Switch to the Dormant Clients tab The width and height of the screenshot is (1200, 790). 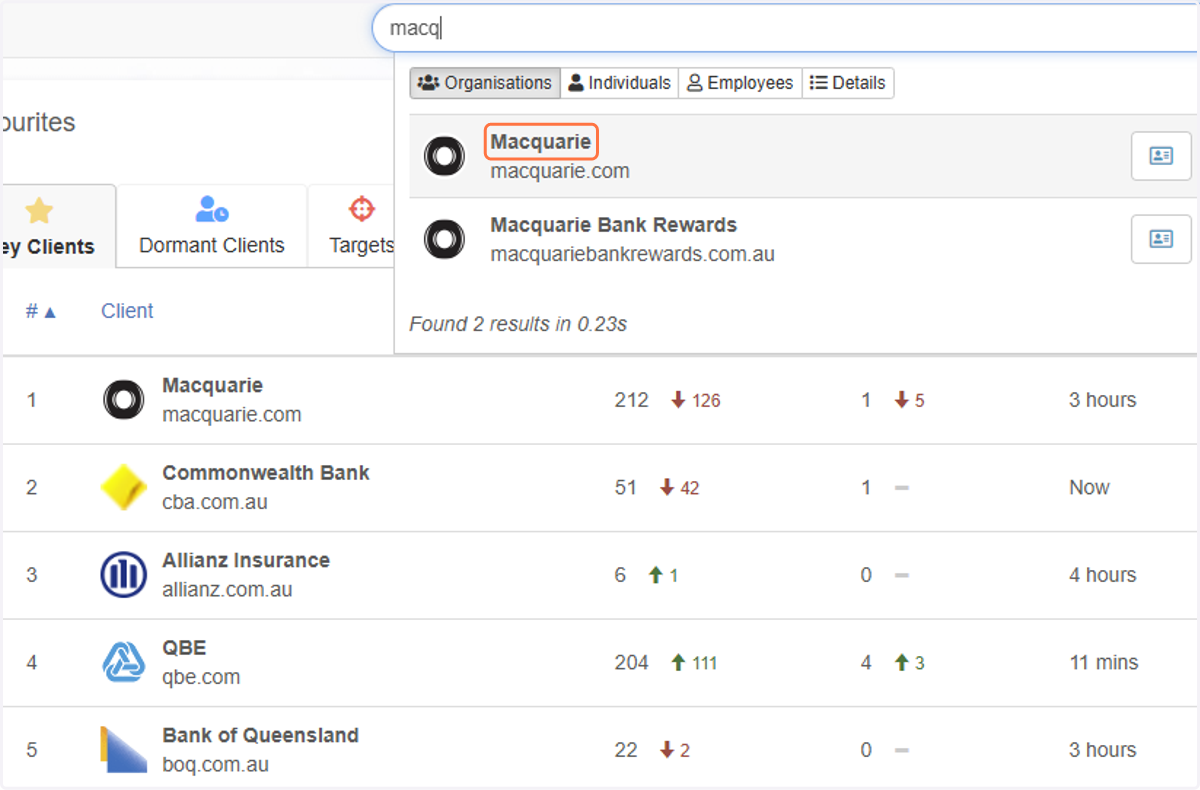(212, 226)
